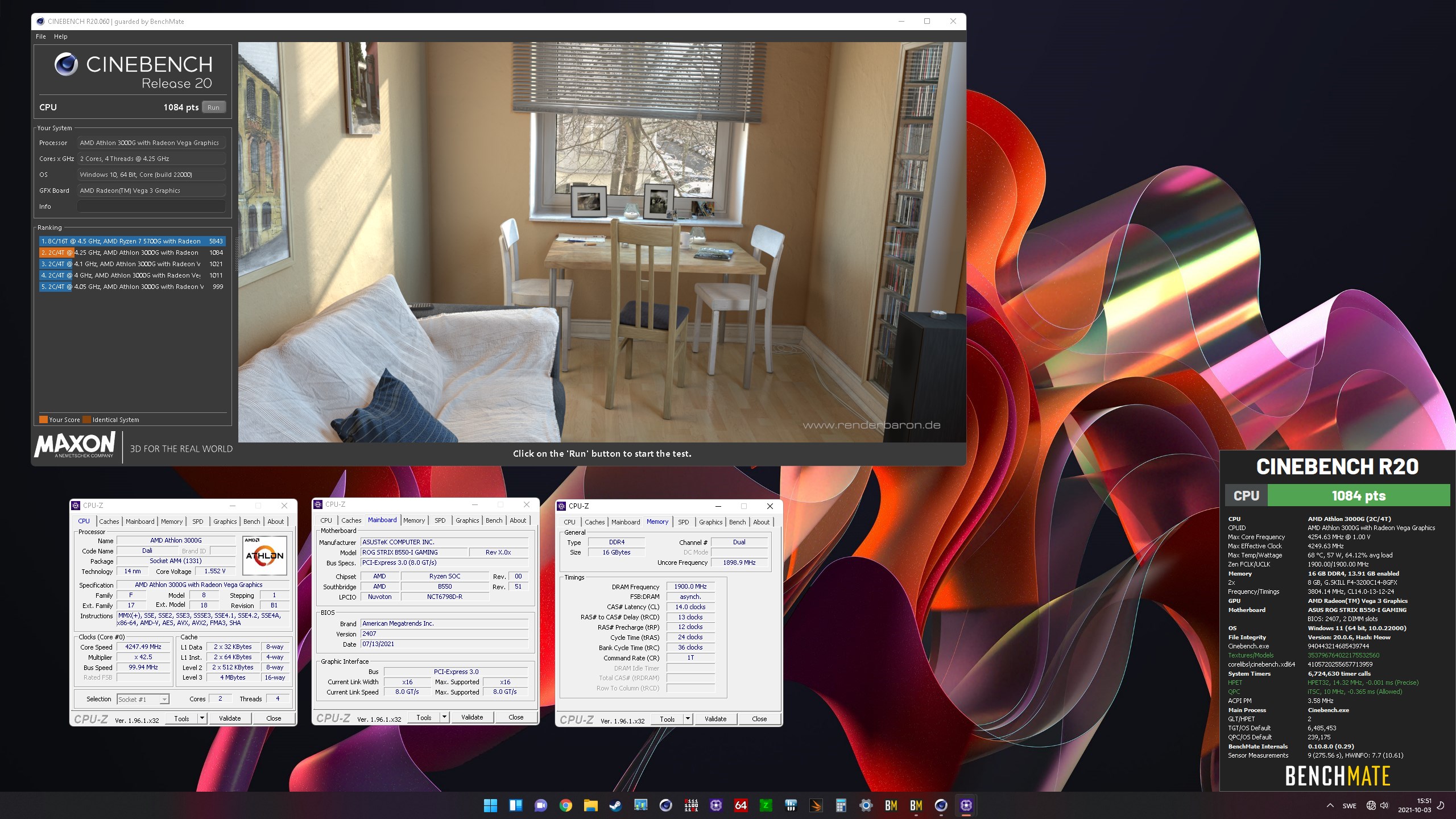Show hidden tray icons chevron

[x=1330, y=805]
